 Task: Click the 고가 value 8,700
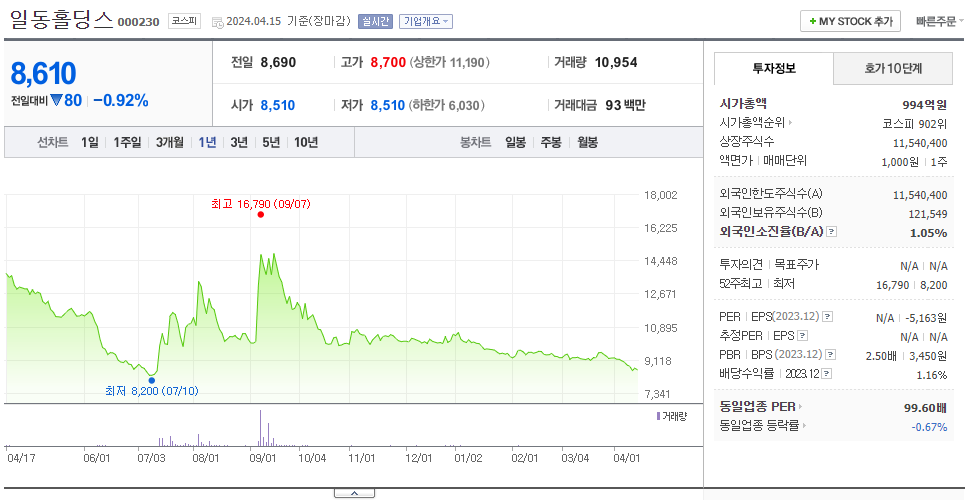click(388, 62)
